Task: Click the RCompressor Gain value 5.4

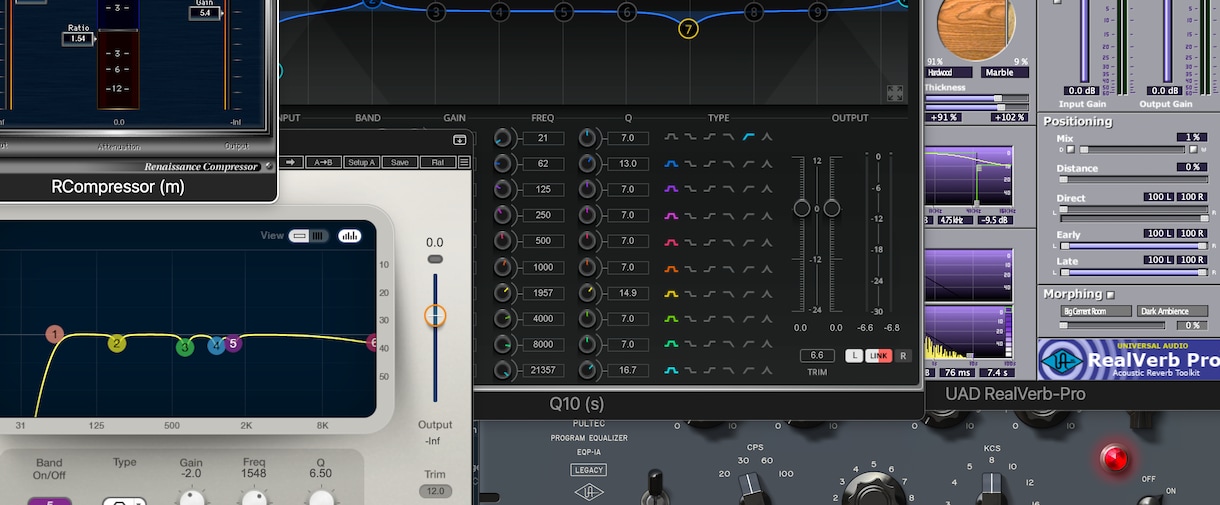Action: 205,13
